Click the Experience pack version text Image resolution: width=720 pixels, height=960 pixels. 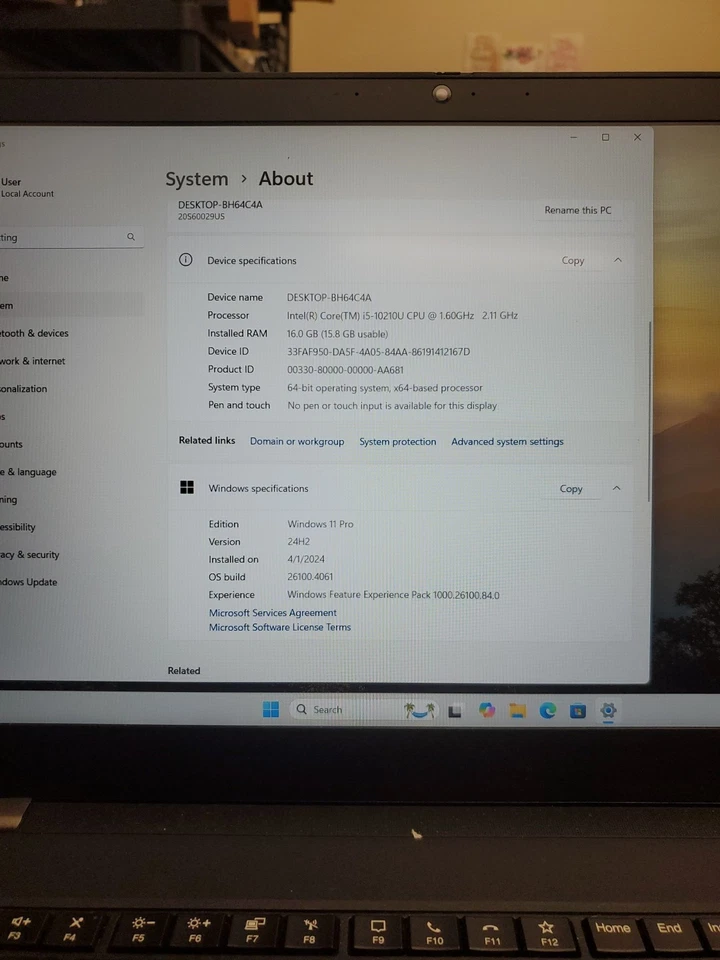coord(393,595)
